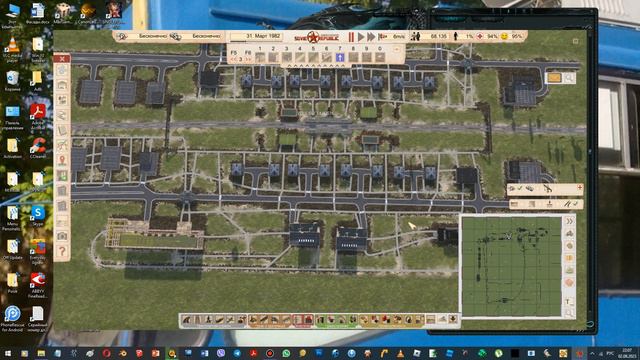Collapse the hotkey bar with the minus button
This screenshot has width=640, height=360.
396,49
